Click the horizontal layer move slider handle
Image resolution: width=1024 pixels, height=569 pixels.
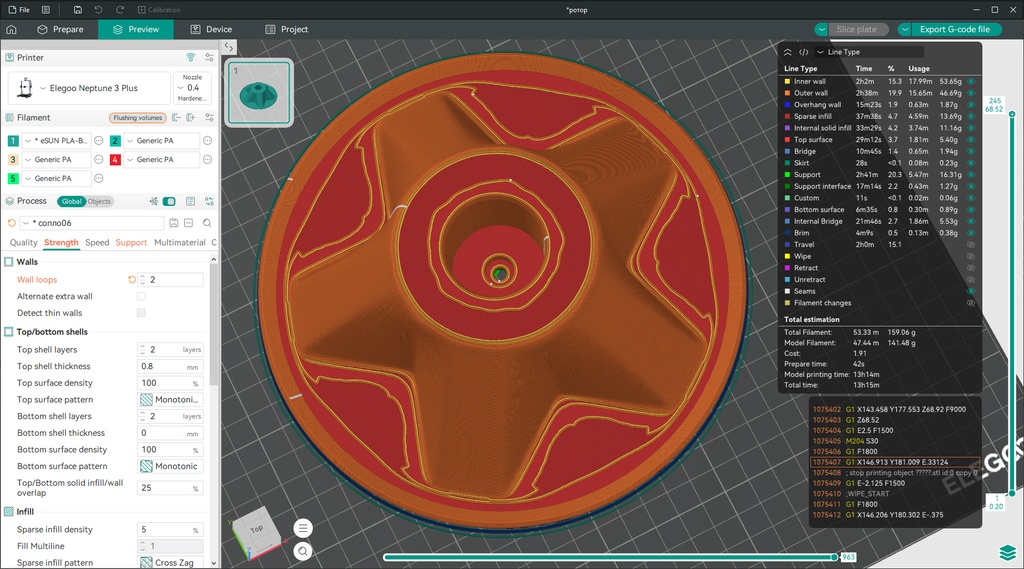835,557
